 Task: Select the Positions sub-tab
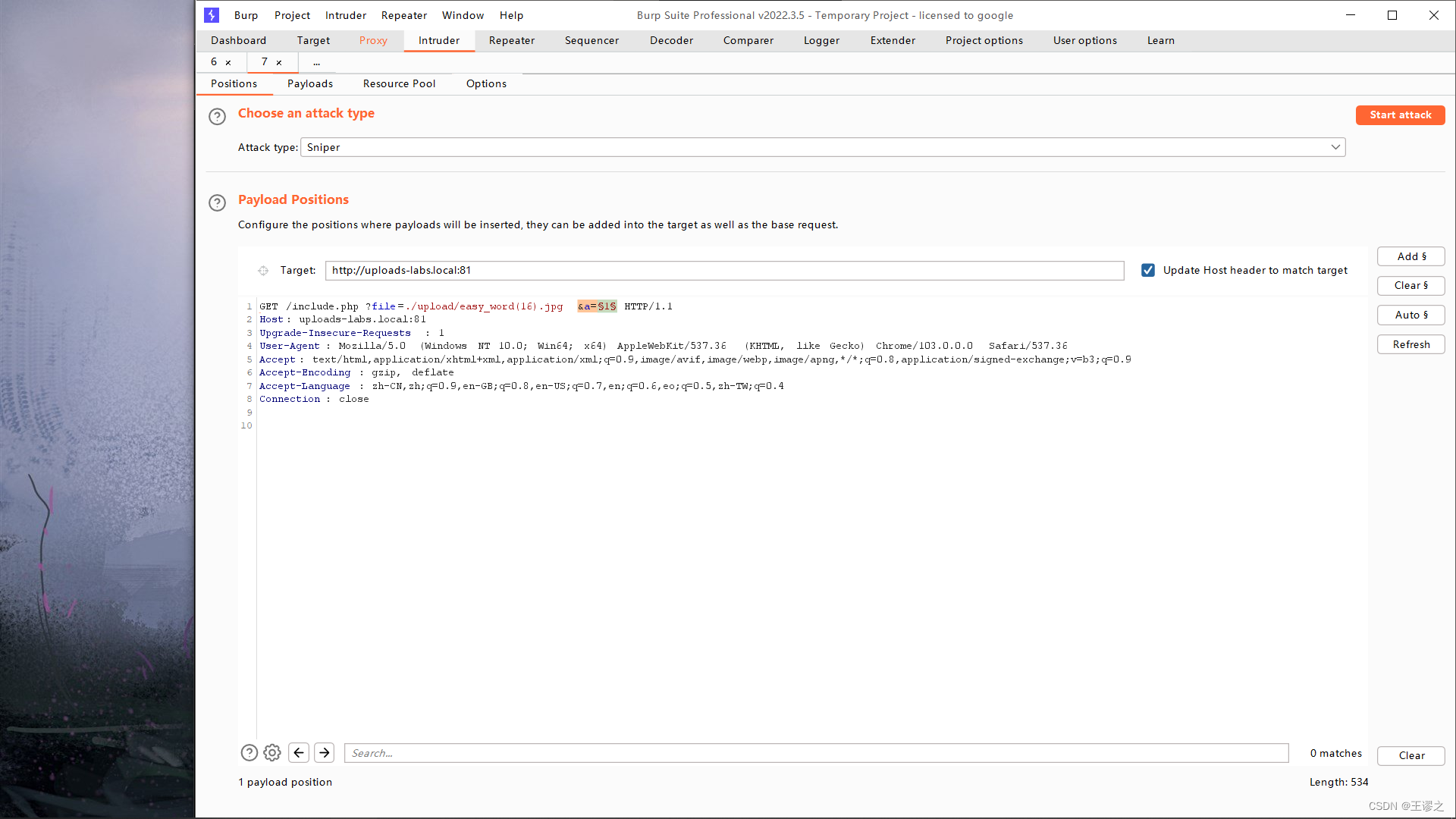click(x=234, y=83)
